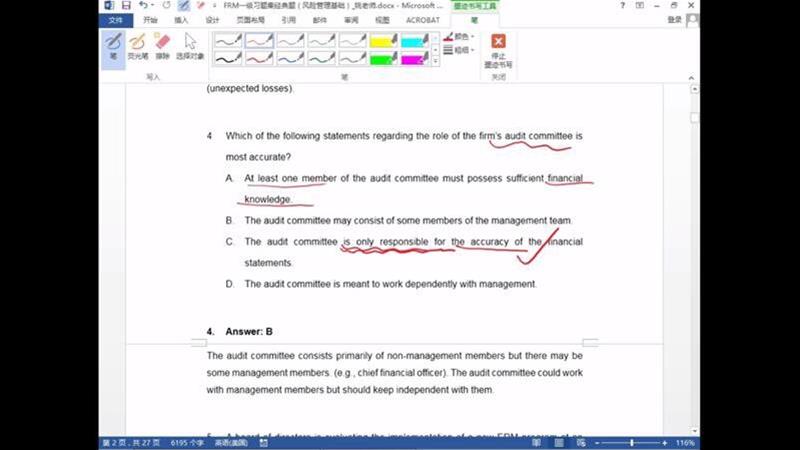Image resolution: width=800 pixels, height=450 pixels.
Task: Pick the magenta highlighter pen style
Action: tap(415, 59)
